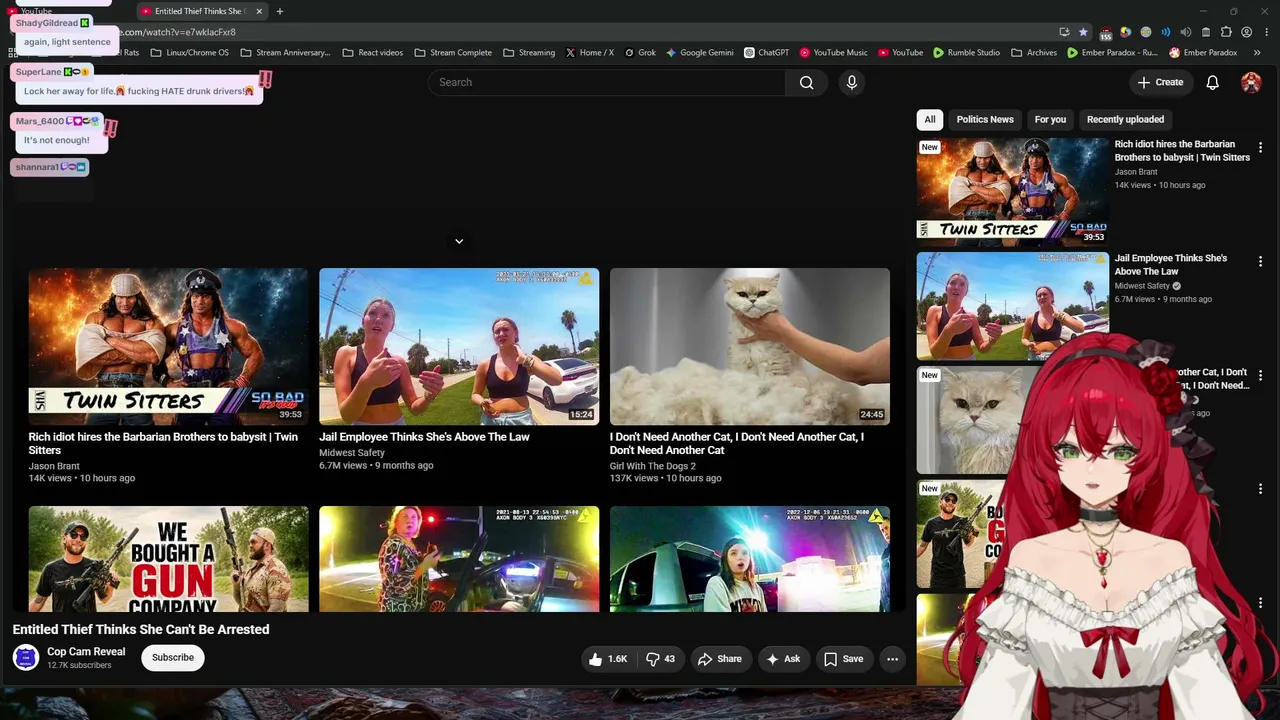Show more bookmarks with the double chevron
The image size is (1280, 720).
click(x=1257, y=52)
